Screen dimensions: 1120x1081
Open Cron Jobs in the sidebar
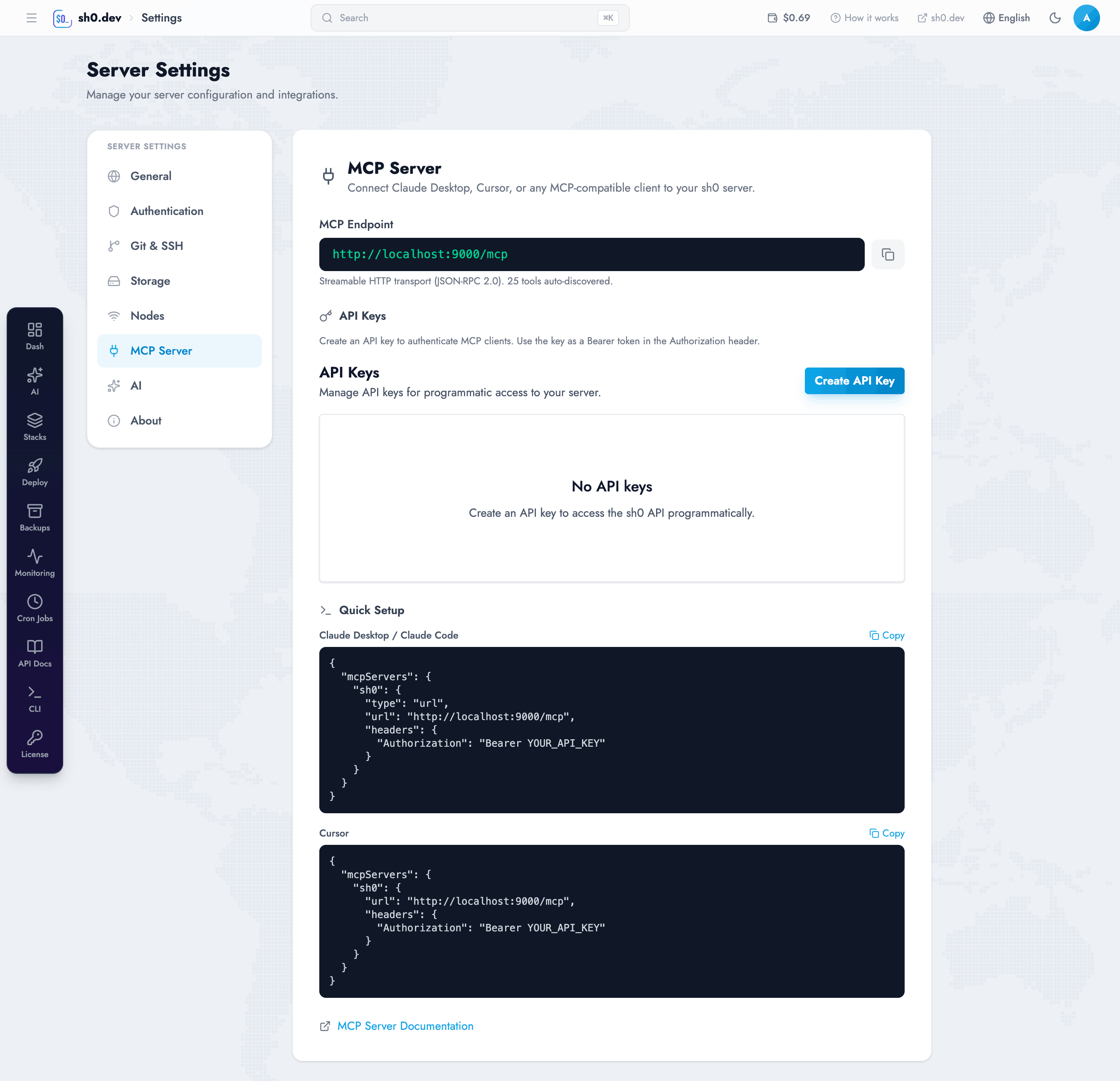[x=35, y=608]
